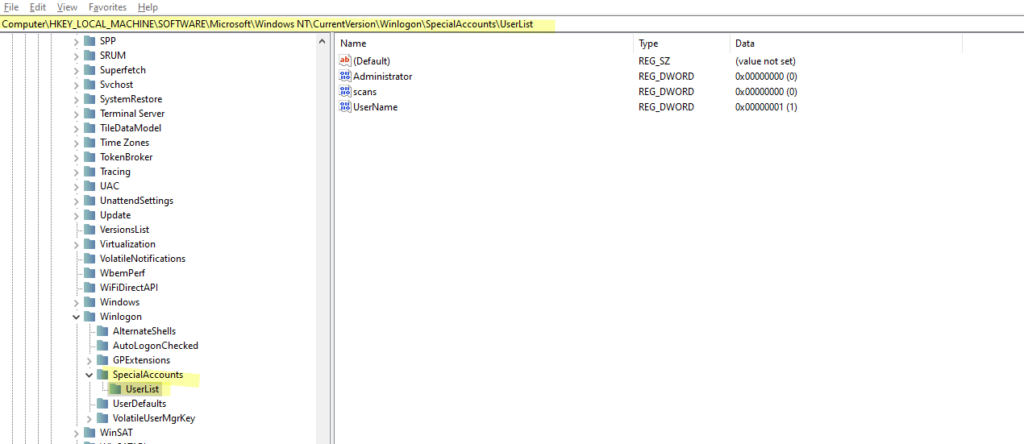The width and height of the screenshot is (1024, 444).
Task: Select the WiFiDirectAPI folder icon
Action: (x=89, y=287)
